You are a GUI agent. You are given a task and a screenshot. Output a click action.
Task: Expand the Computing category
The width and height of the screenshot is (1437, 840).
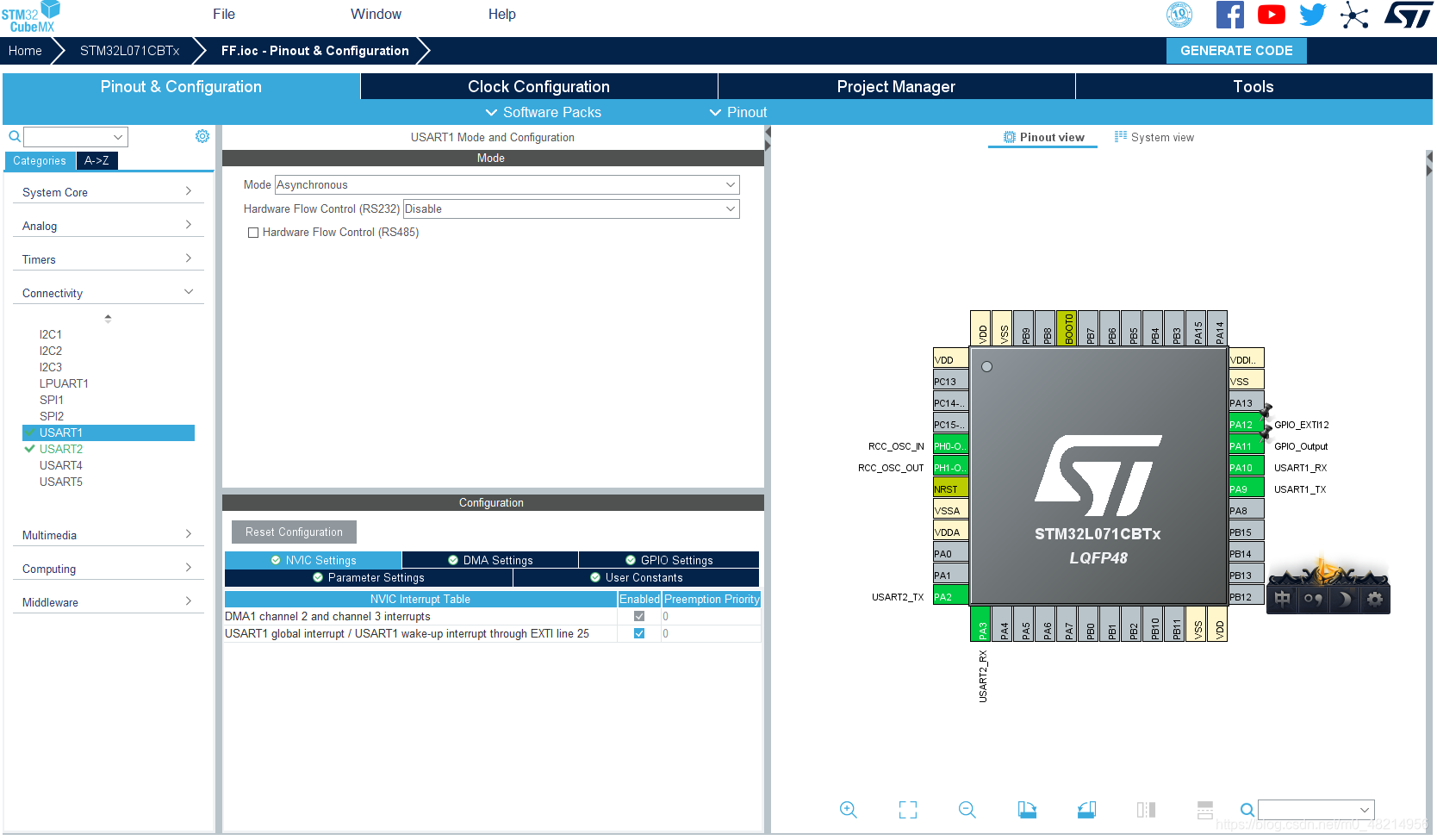click(x=108, y=569)
